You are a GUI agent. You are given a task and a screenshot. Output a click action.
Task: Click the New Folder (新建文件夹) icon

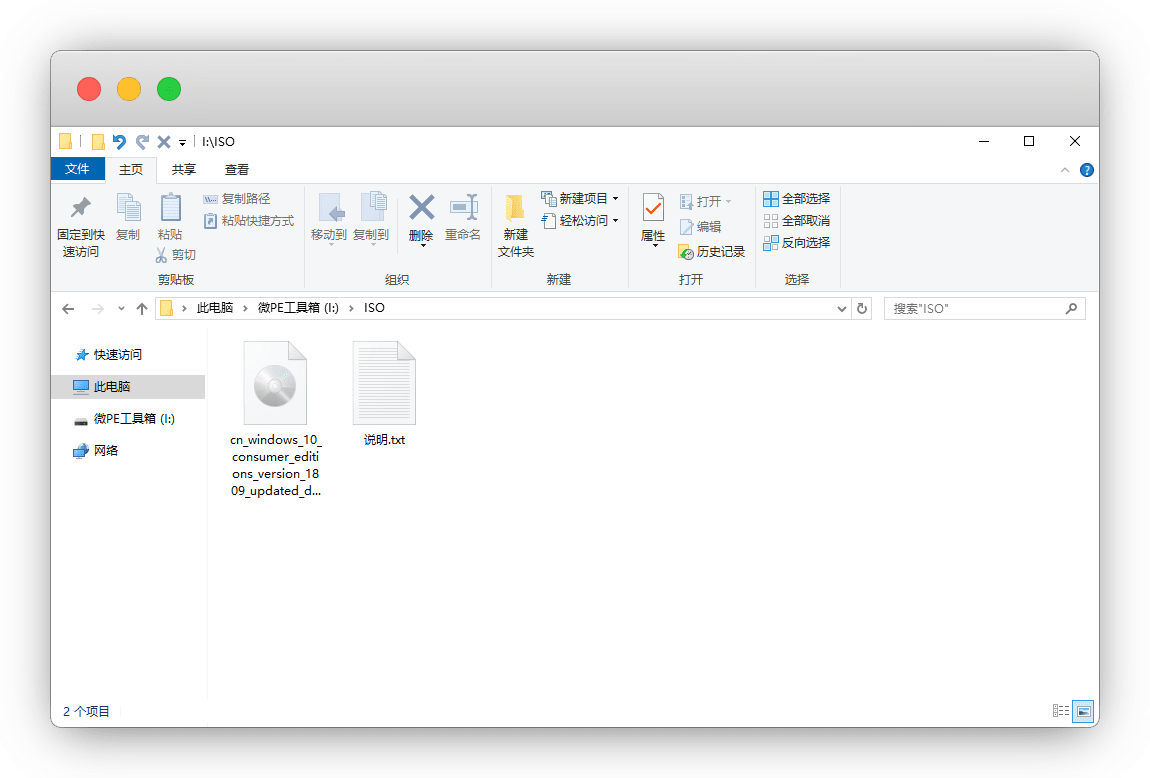pos(515,208)
